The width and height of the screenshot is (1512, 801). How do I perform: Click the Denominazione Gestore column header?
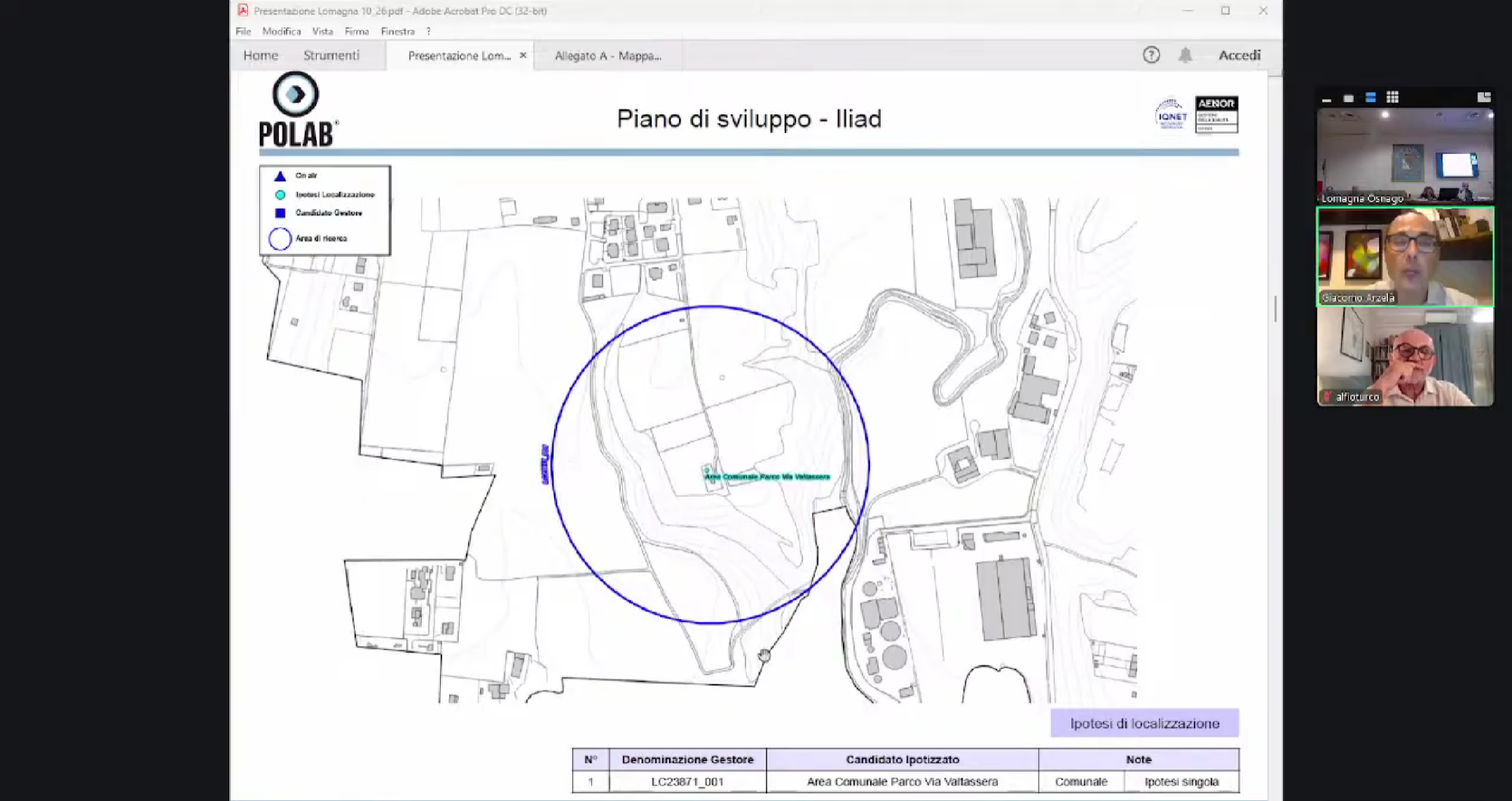click(x=687, y=759)
